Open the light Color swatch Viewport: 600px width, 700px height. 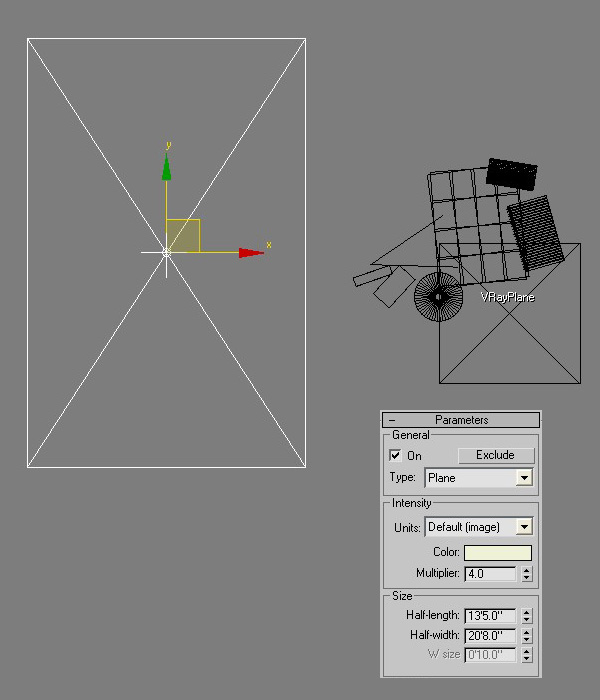coord(498,552)
